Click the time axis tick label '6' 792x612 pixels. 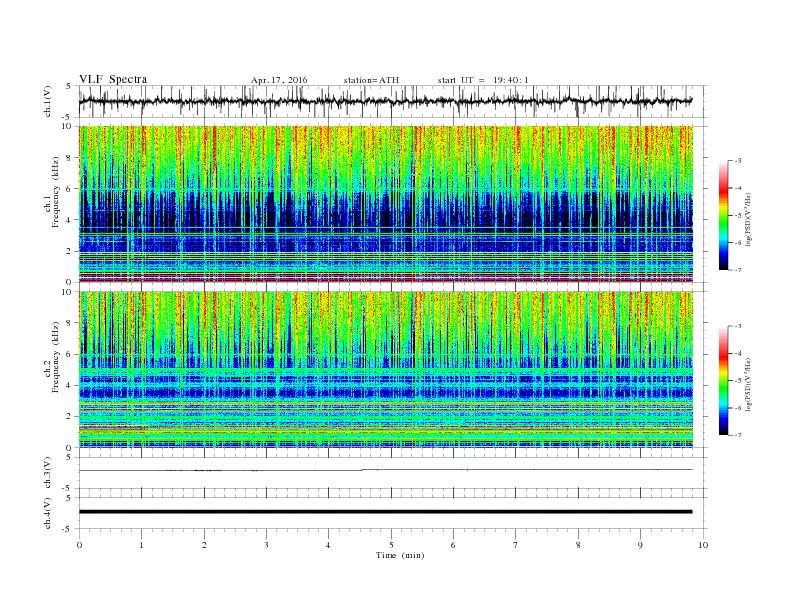point(454,545)
